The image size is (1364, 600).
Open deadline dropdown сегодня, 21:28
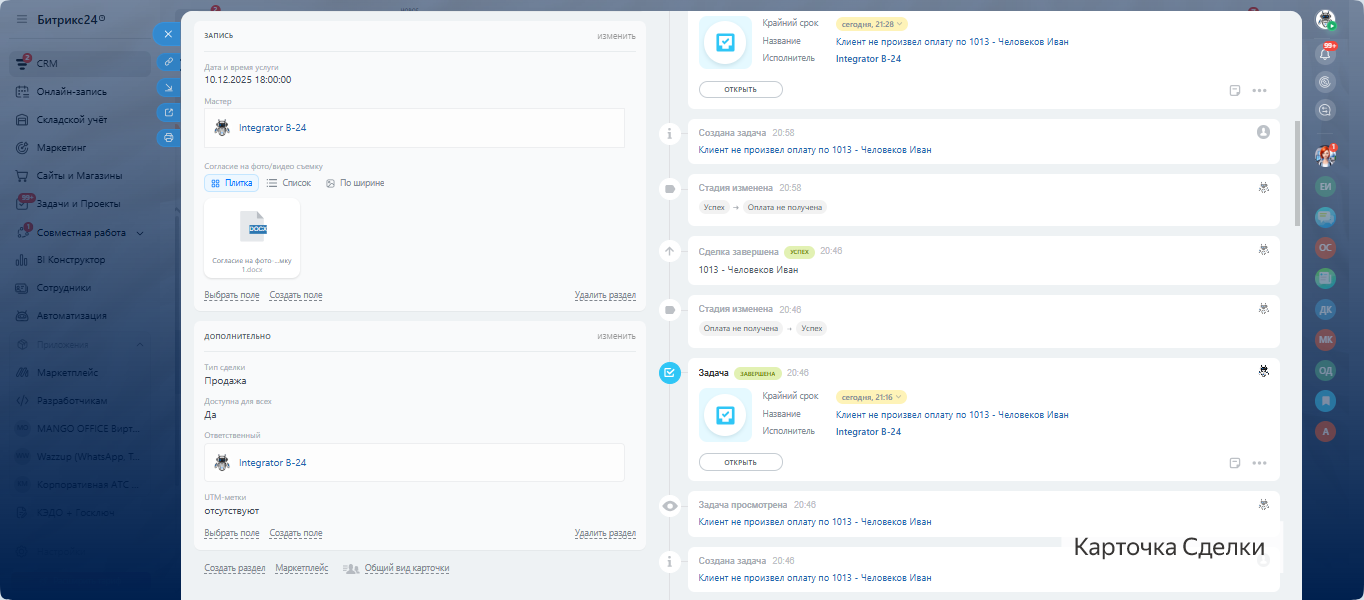871,24
